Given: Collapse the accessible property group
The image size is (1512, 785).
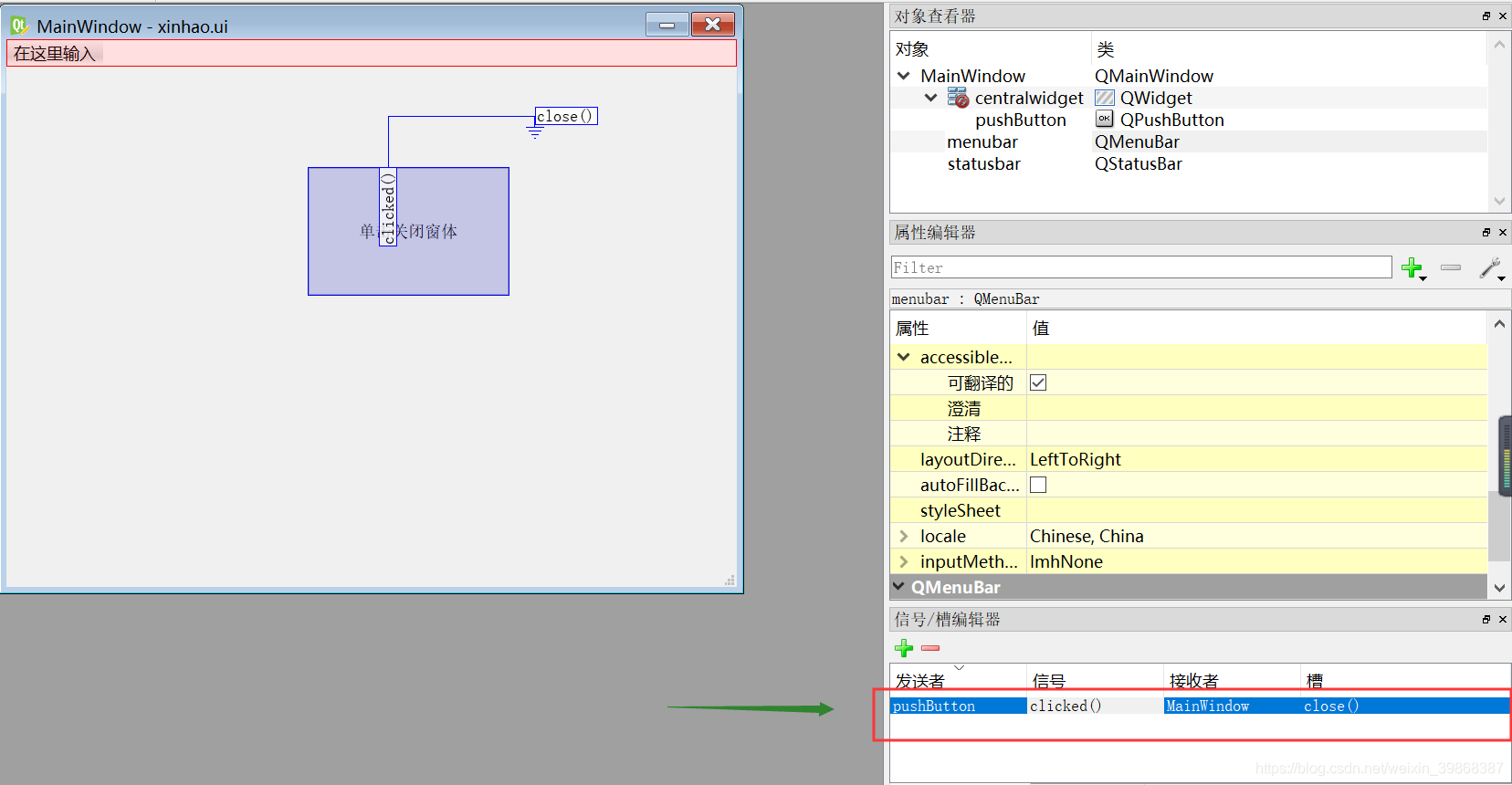Looking at the screenshot, I should (904, 357).
